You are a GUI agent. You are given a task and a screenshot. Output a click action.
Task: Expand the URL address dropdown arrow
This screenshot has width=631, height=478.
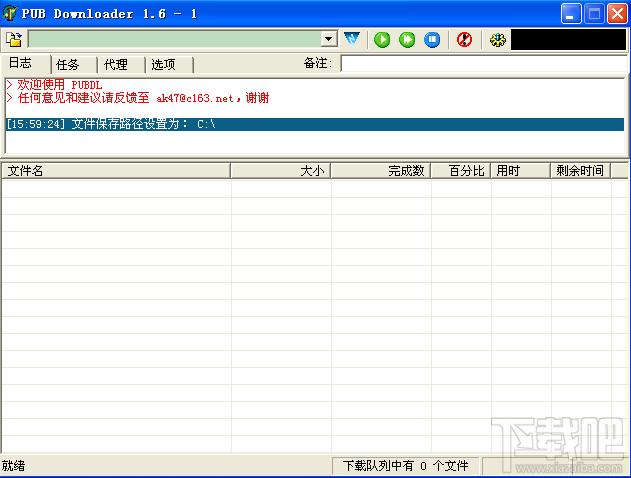click(329, 39)
